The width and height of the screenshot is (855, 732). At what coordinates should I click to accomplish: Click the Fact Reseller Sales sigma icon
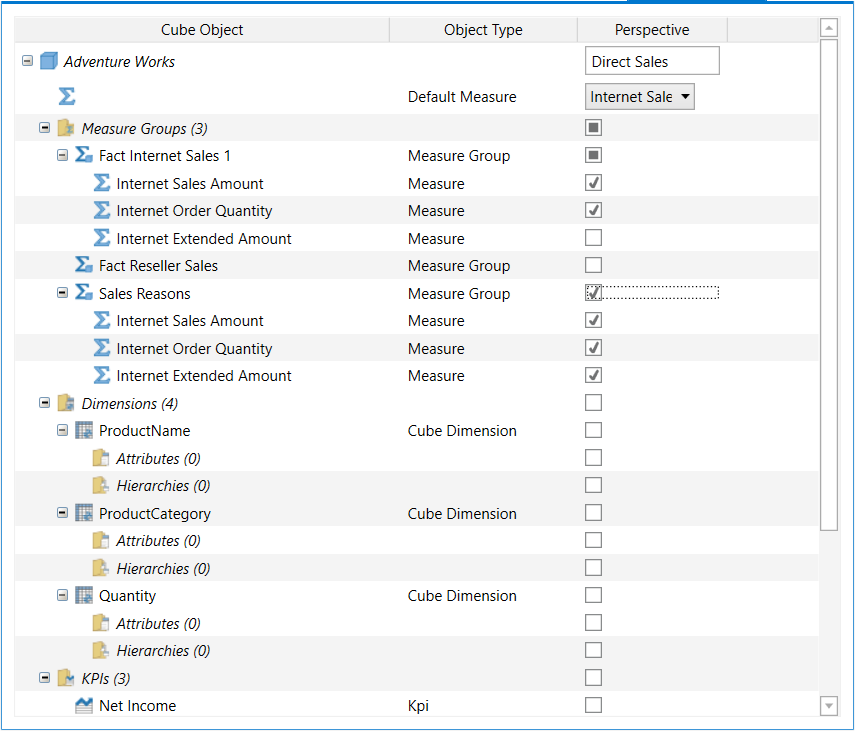pos(84,266)
